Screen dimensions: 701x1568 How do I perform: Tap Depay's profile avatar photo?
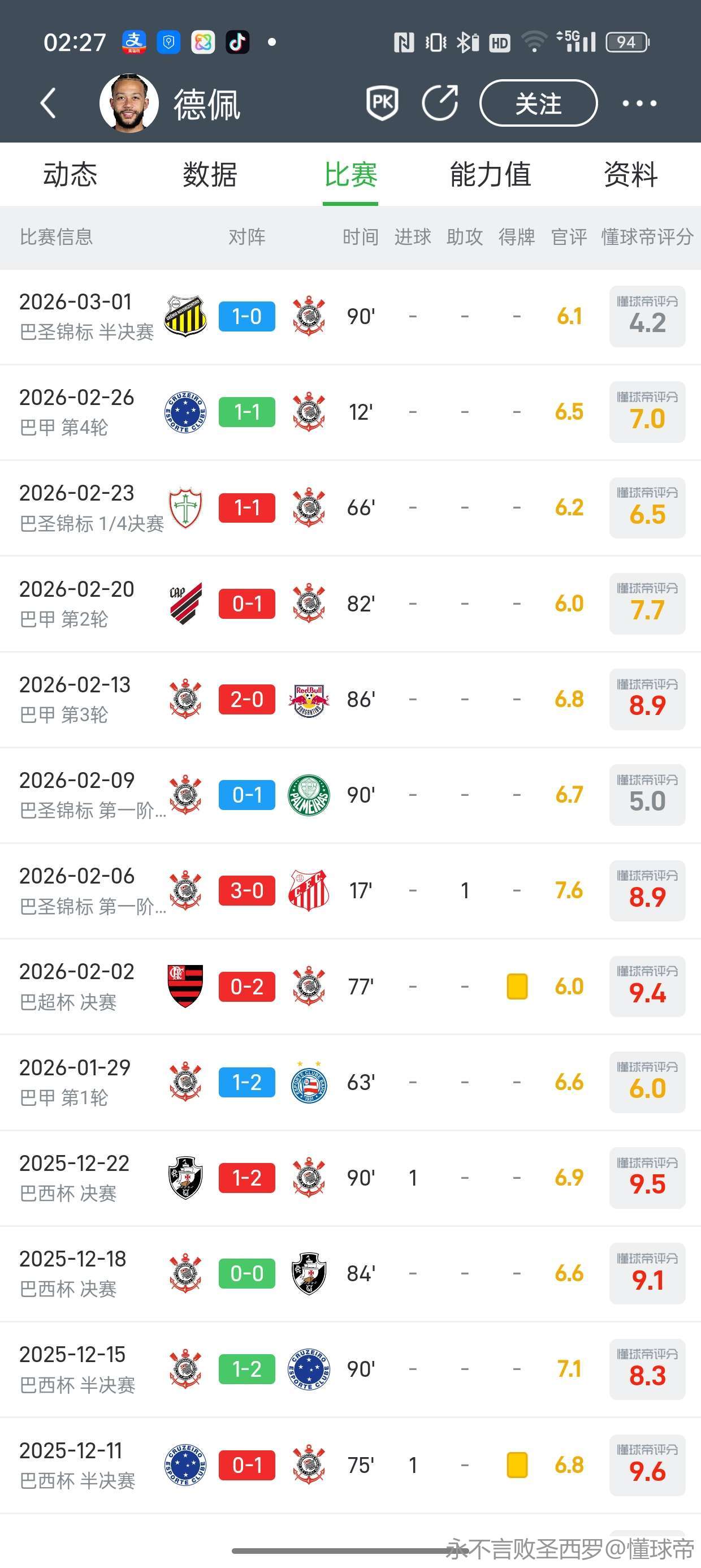[129, 103]
